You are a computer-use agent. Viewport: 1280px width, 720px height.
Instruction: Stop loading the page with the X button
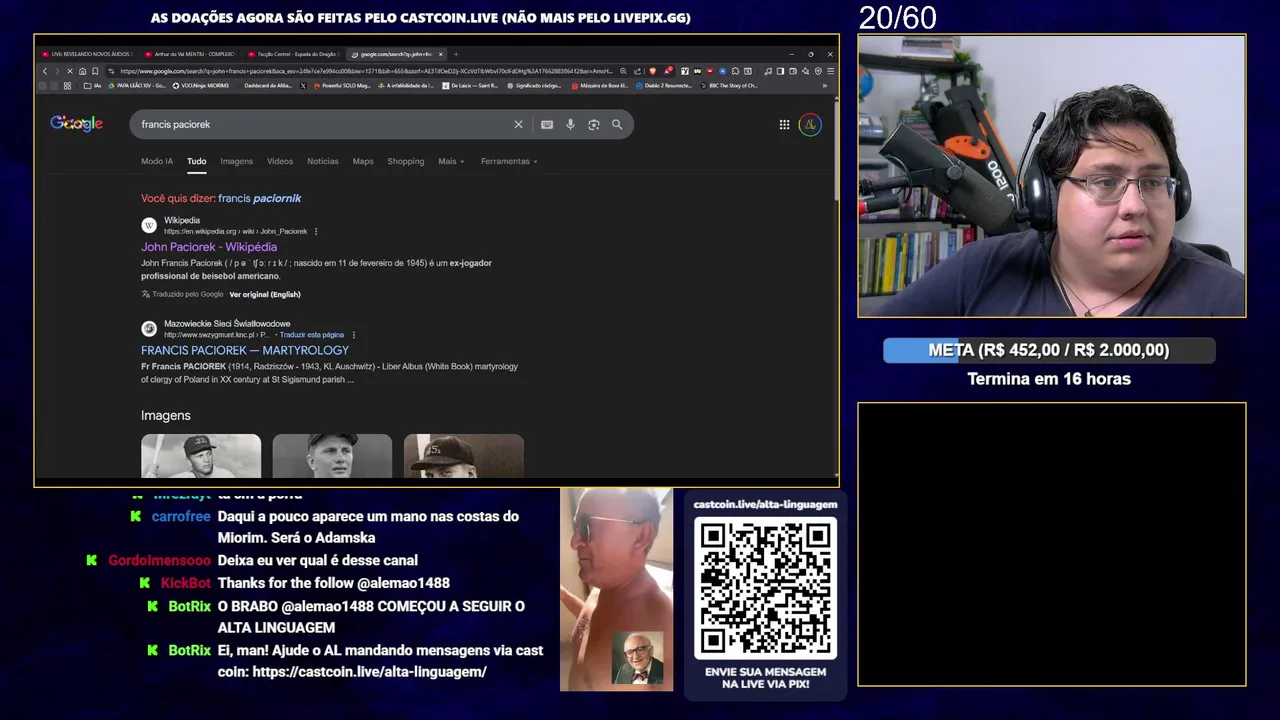click(x=70, y=71)
